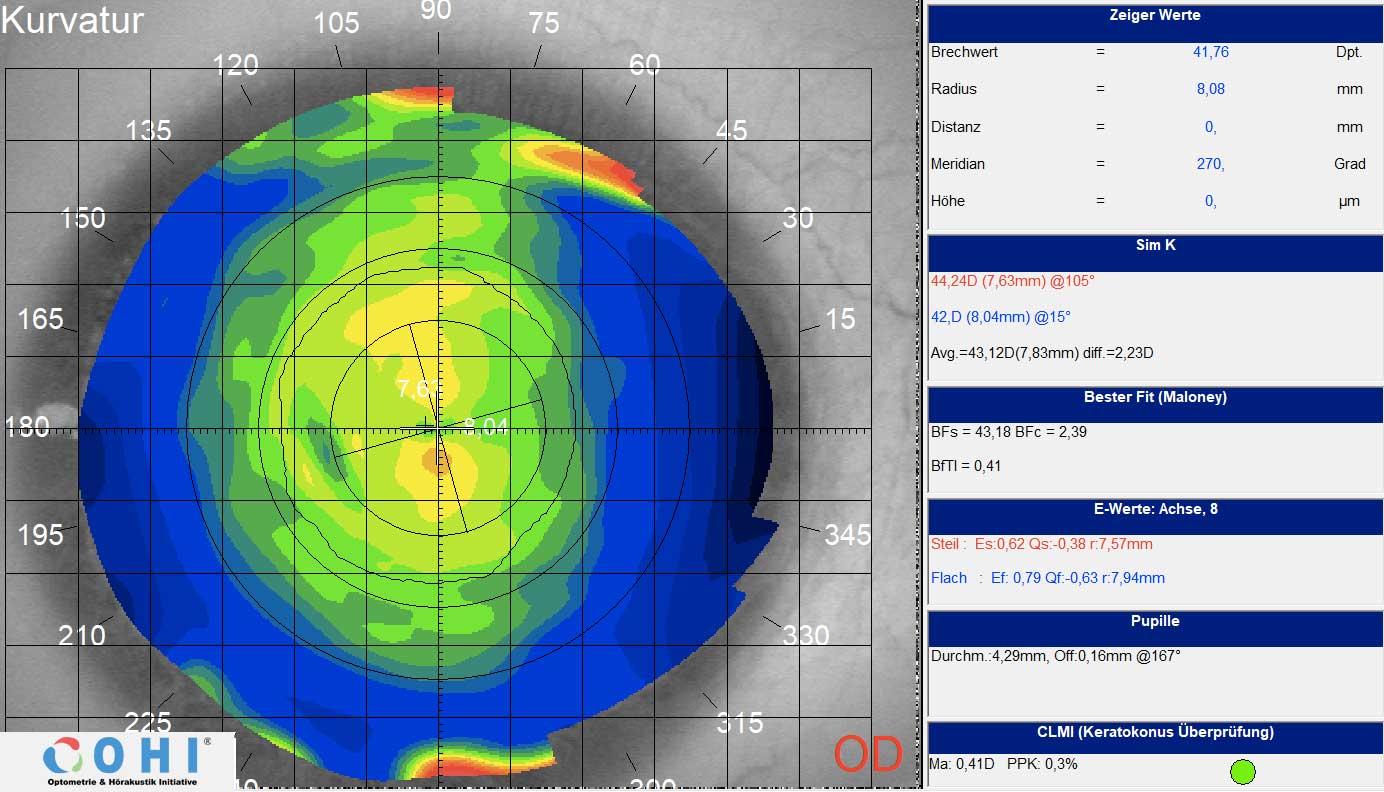Click the µm unit text

(1349, 201)
